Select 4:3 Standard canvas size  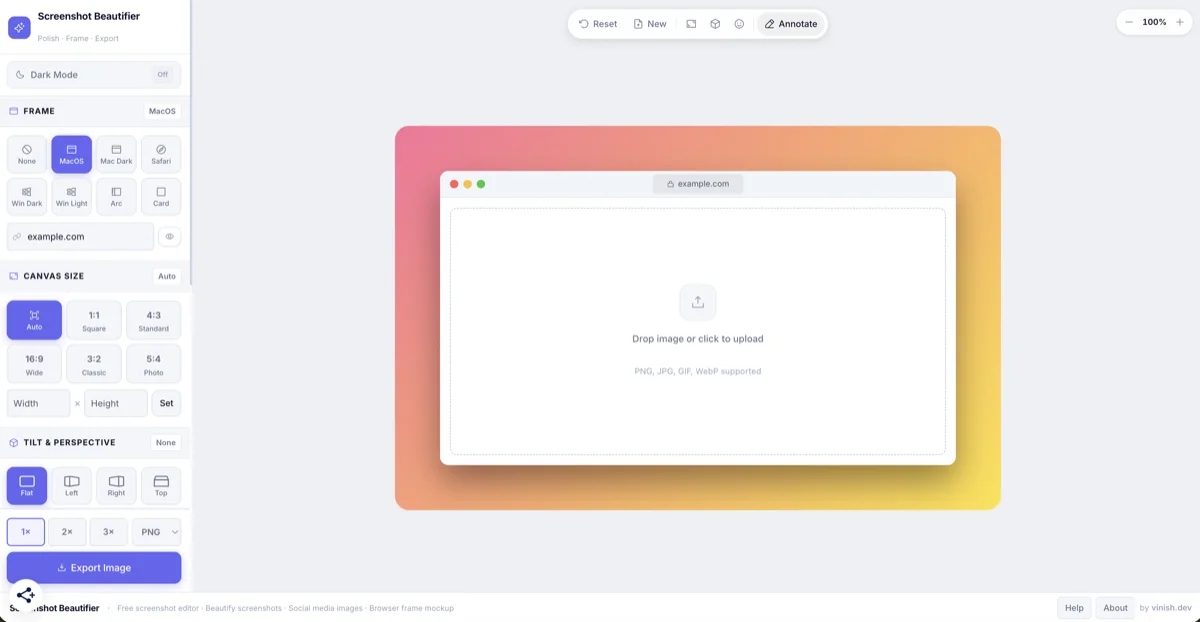[x=154, y=320]
